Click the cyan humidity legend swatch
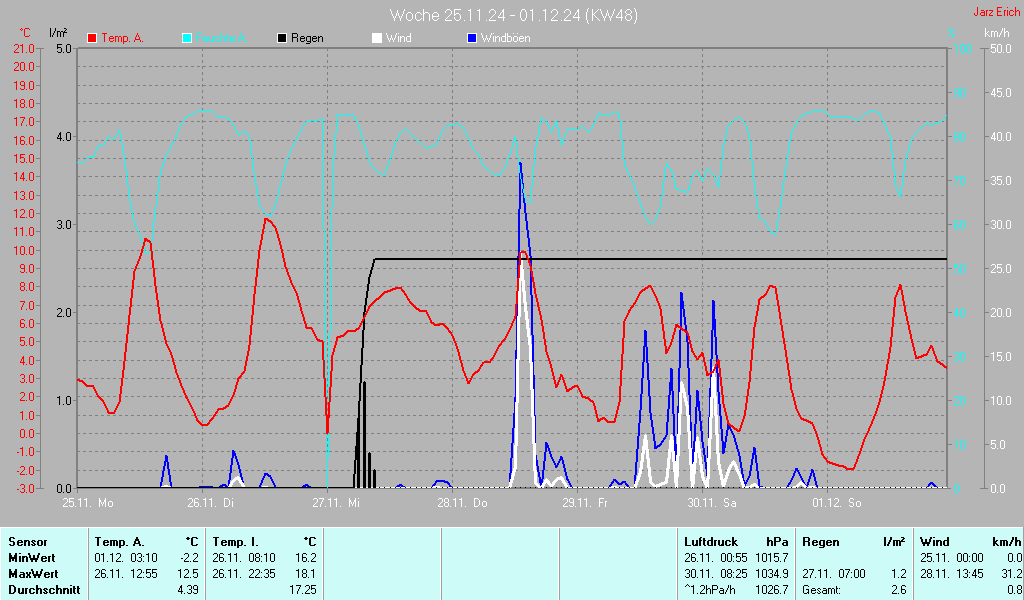1024x600 pixels. tap(187, 38)
